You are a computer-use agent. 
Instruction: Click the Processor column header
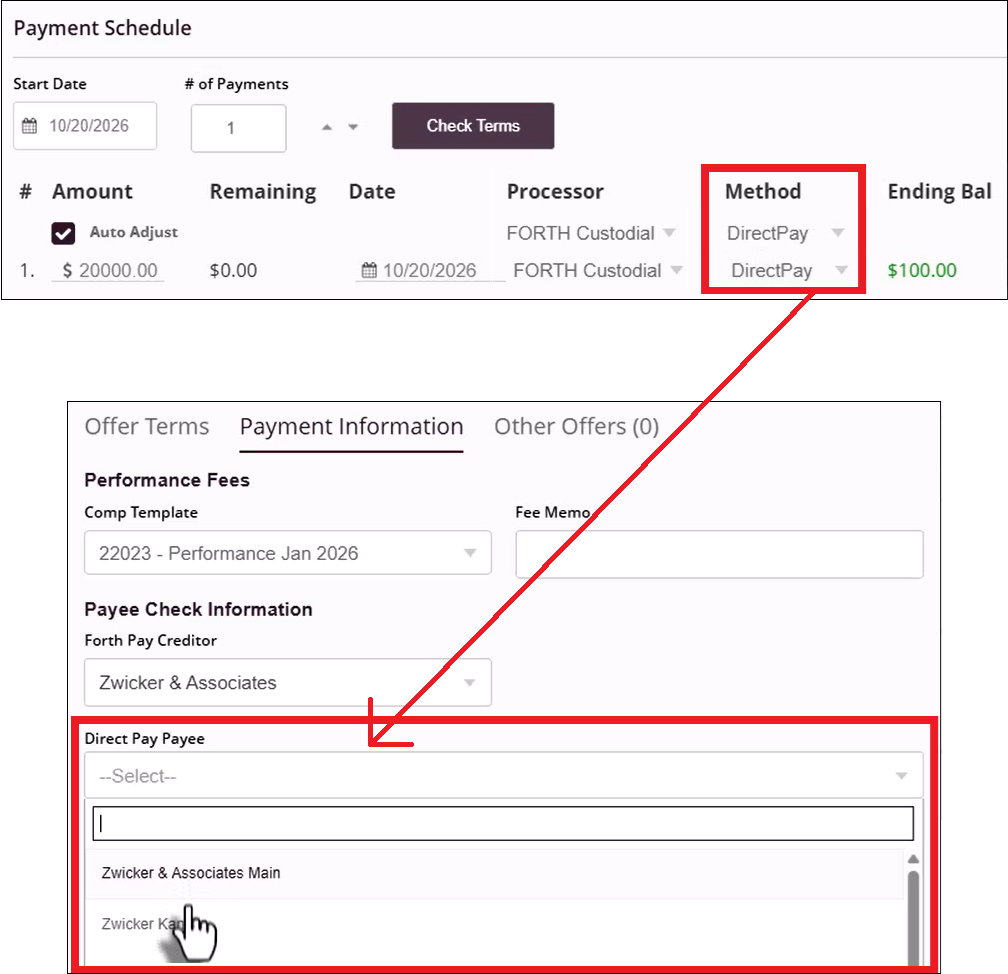pos(555,192)
